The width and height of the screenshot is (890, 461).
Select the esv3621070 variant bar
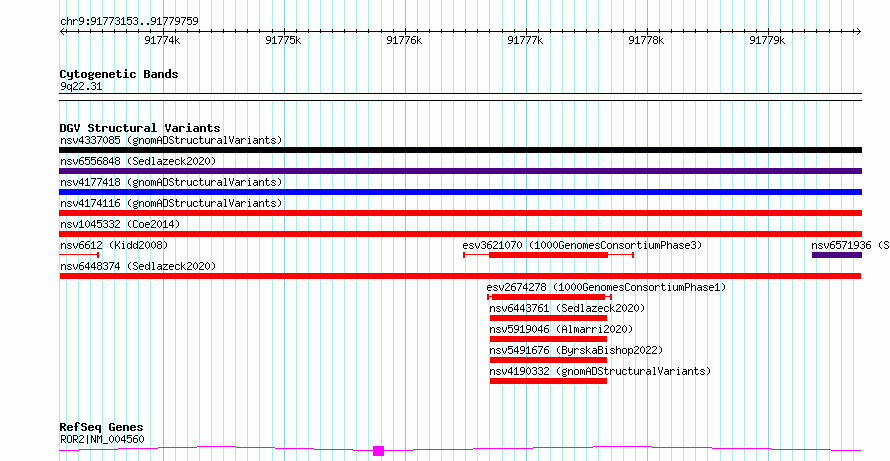coord(548,255)
